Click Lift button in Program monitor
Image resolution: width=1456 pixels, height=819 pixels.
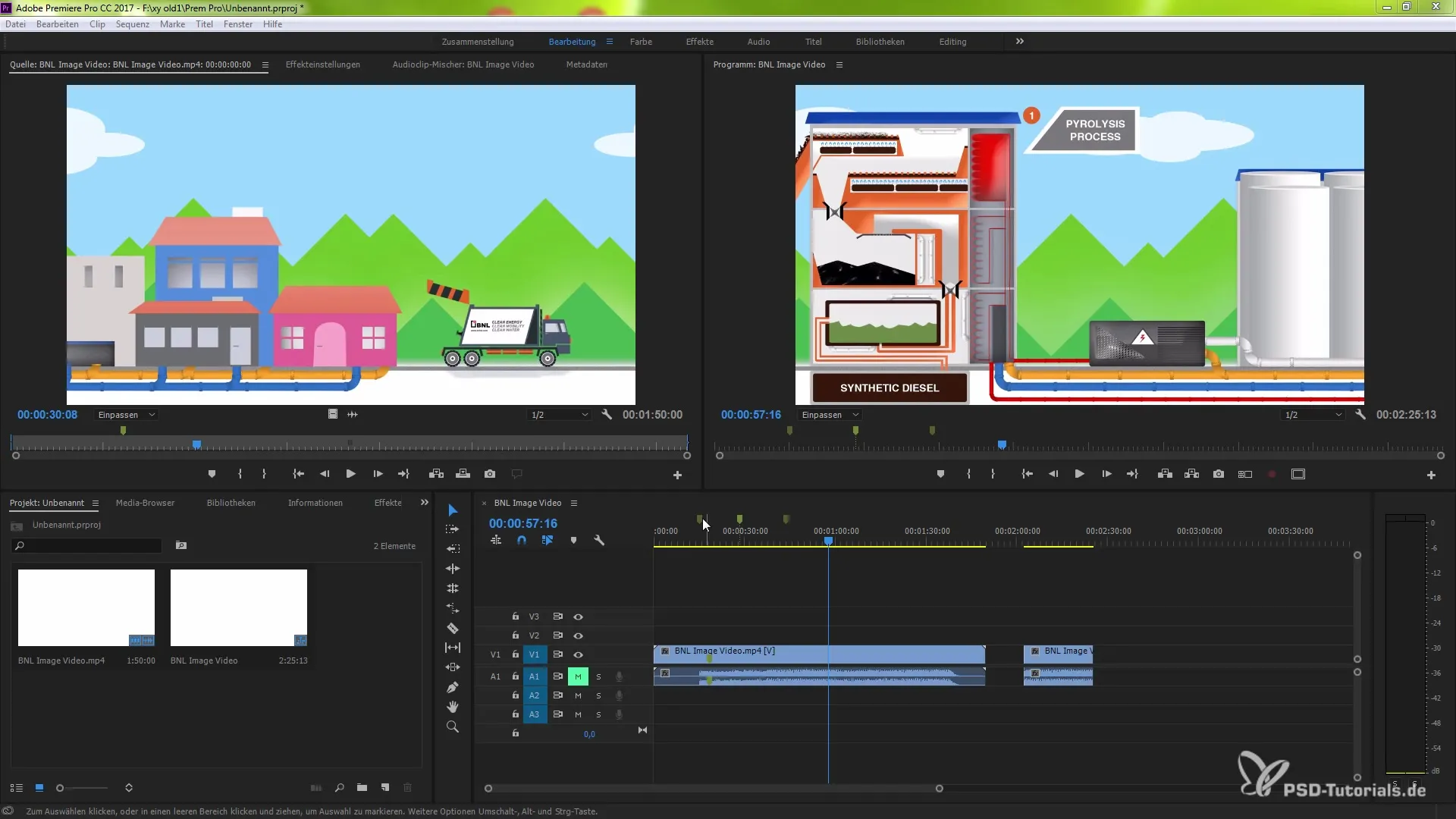point(1166,474)
